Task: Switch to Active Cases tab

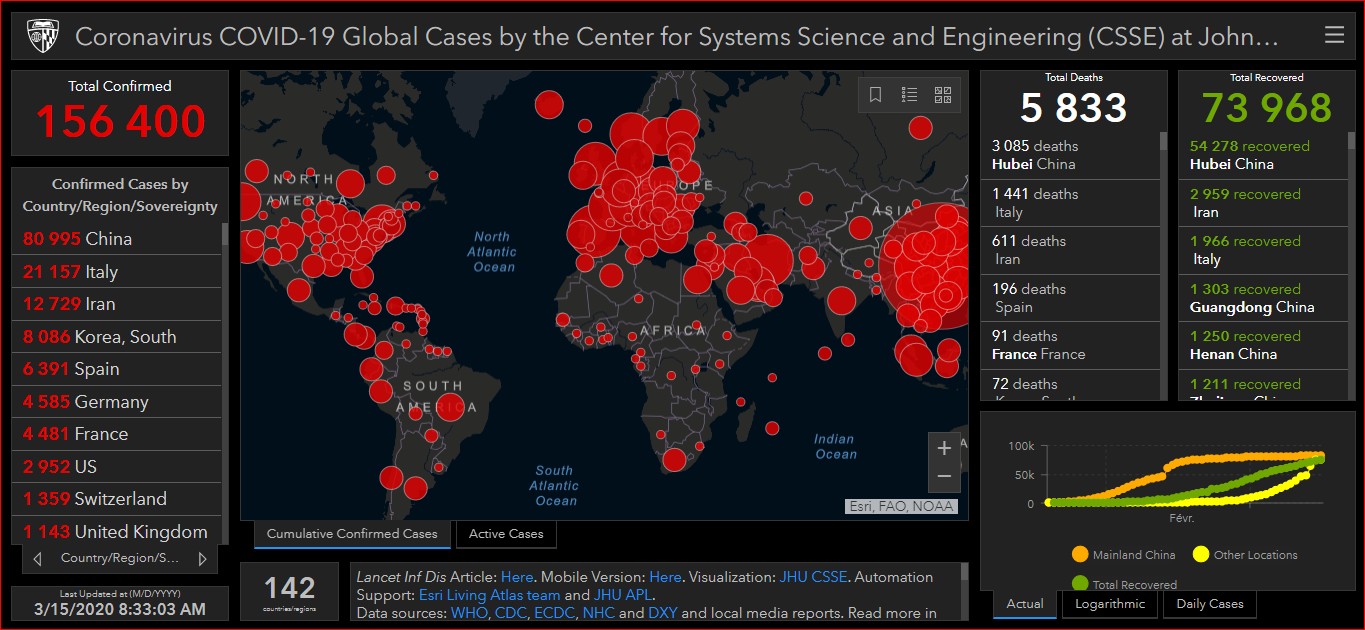Action: coord(506,534)
